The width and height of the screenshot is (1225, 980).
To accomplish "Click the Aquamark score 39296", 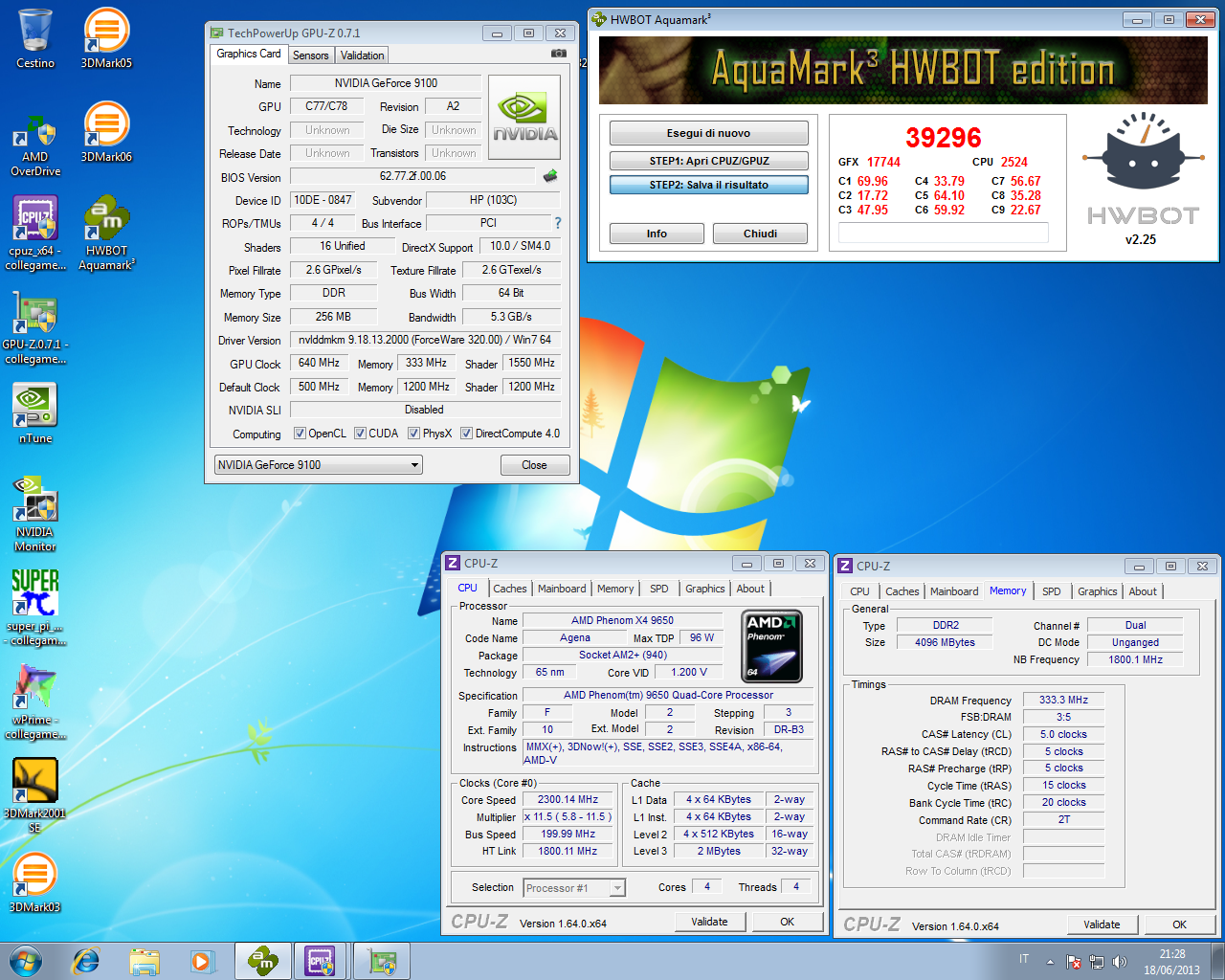I will [x=944, y=138].
